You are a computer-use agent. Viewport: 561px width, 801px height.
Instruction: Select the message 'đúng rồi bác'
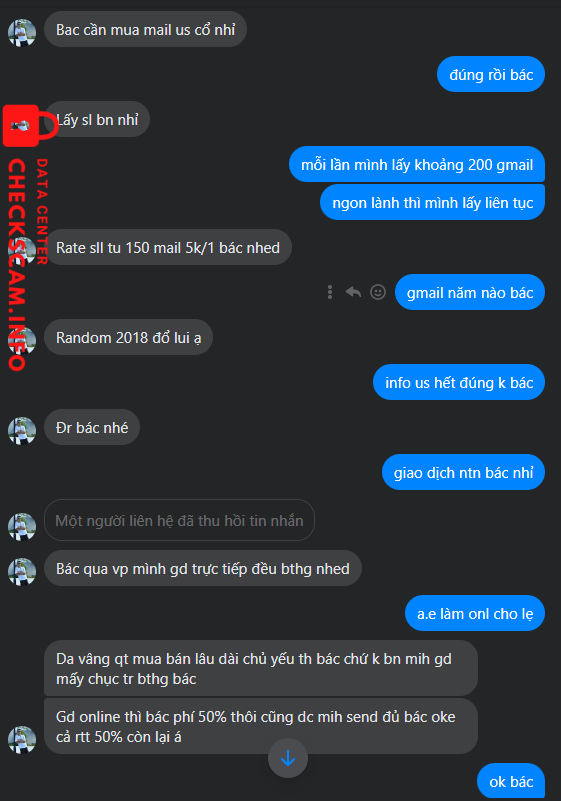[491, 75]
